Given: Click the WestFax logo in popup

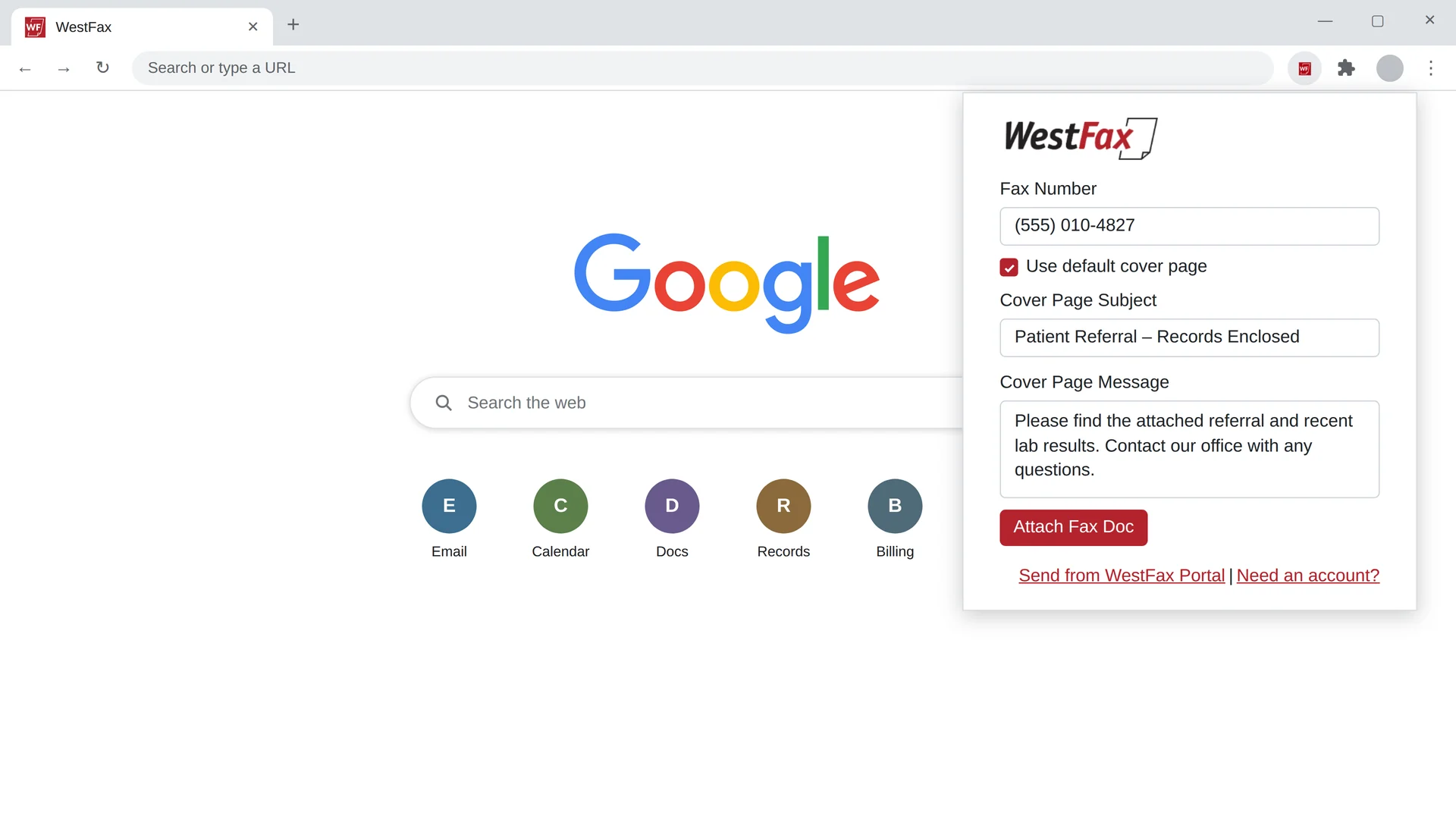Looking at the screenshot, I should (x=1080, y=138).
